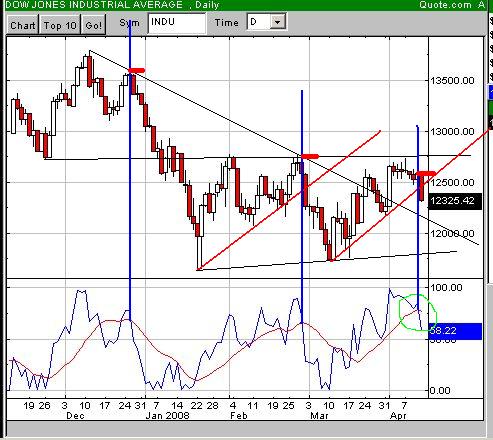
Task: Click the Top 10 button
Action: click(60, 25)
